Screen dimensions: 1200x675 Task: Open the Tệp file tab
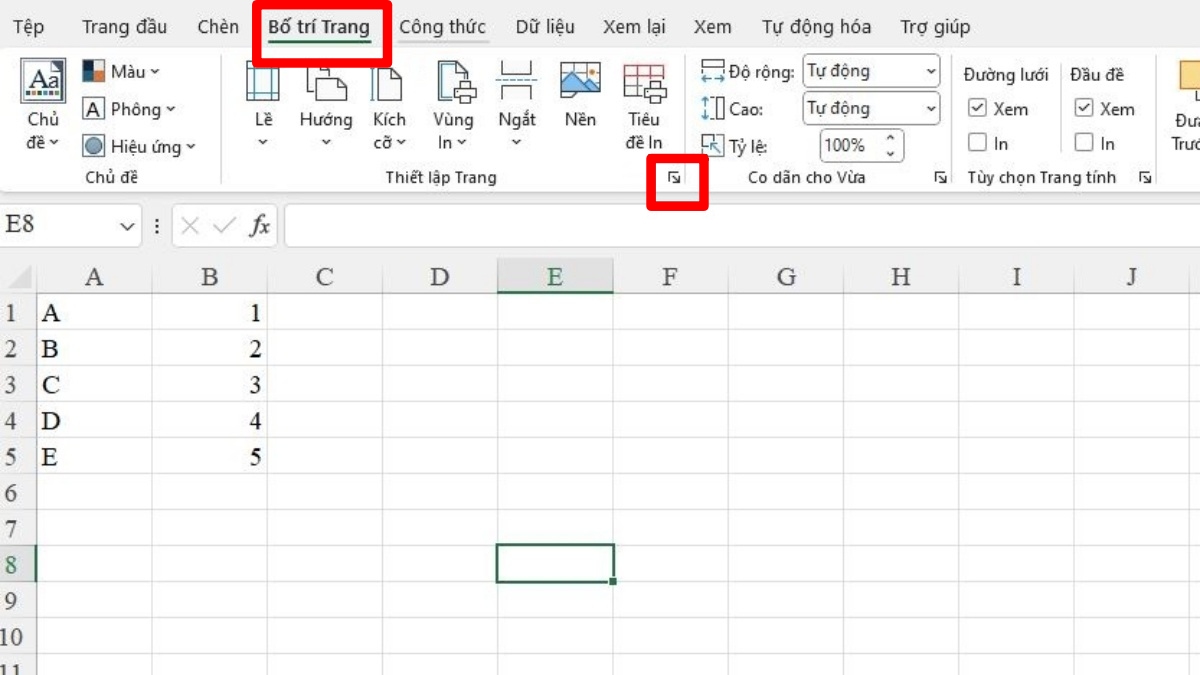click(29, 27)
